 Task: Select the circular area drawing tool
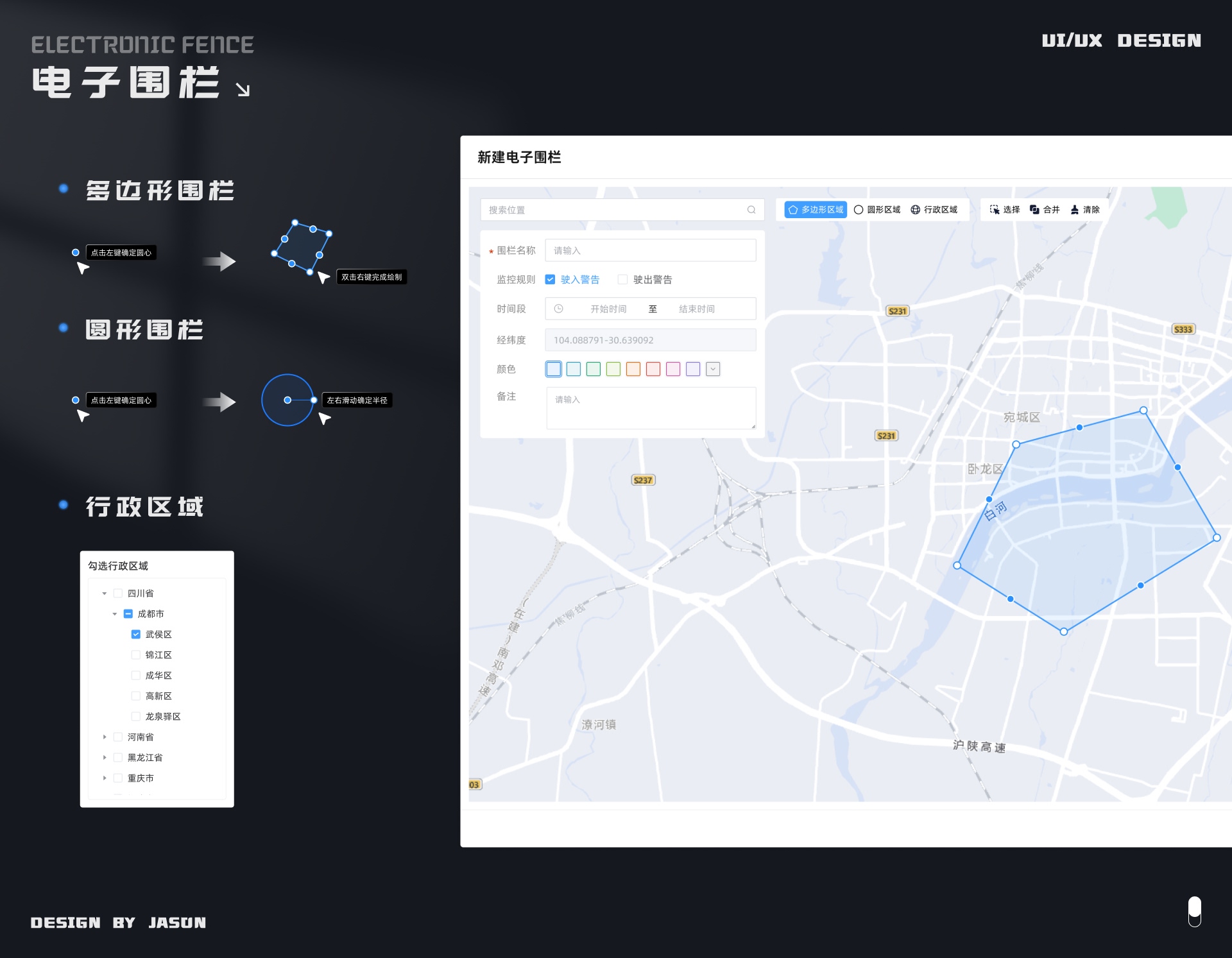pos(877,210)
